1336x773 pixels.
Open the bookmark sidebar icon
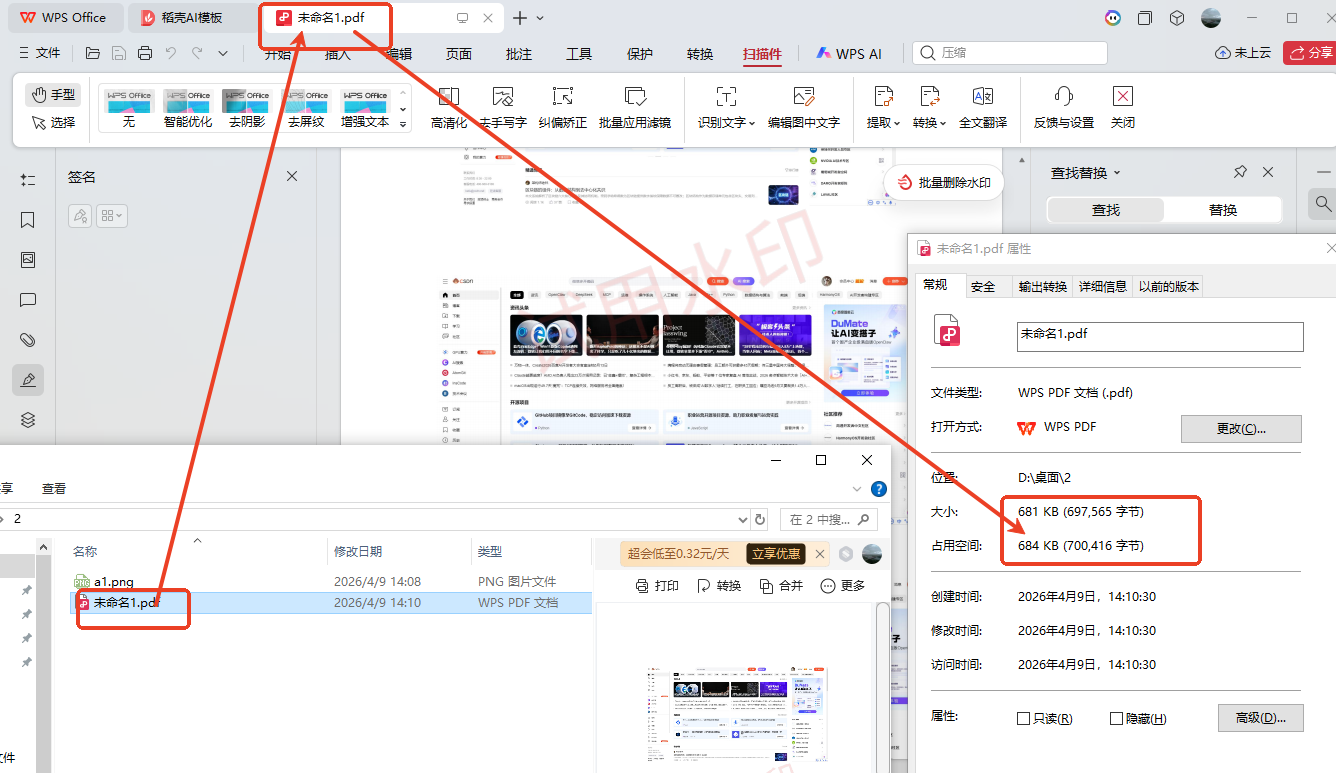[x=28, y=220]
